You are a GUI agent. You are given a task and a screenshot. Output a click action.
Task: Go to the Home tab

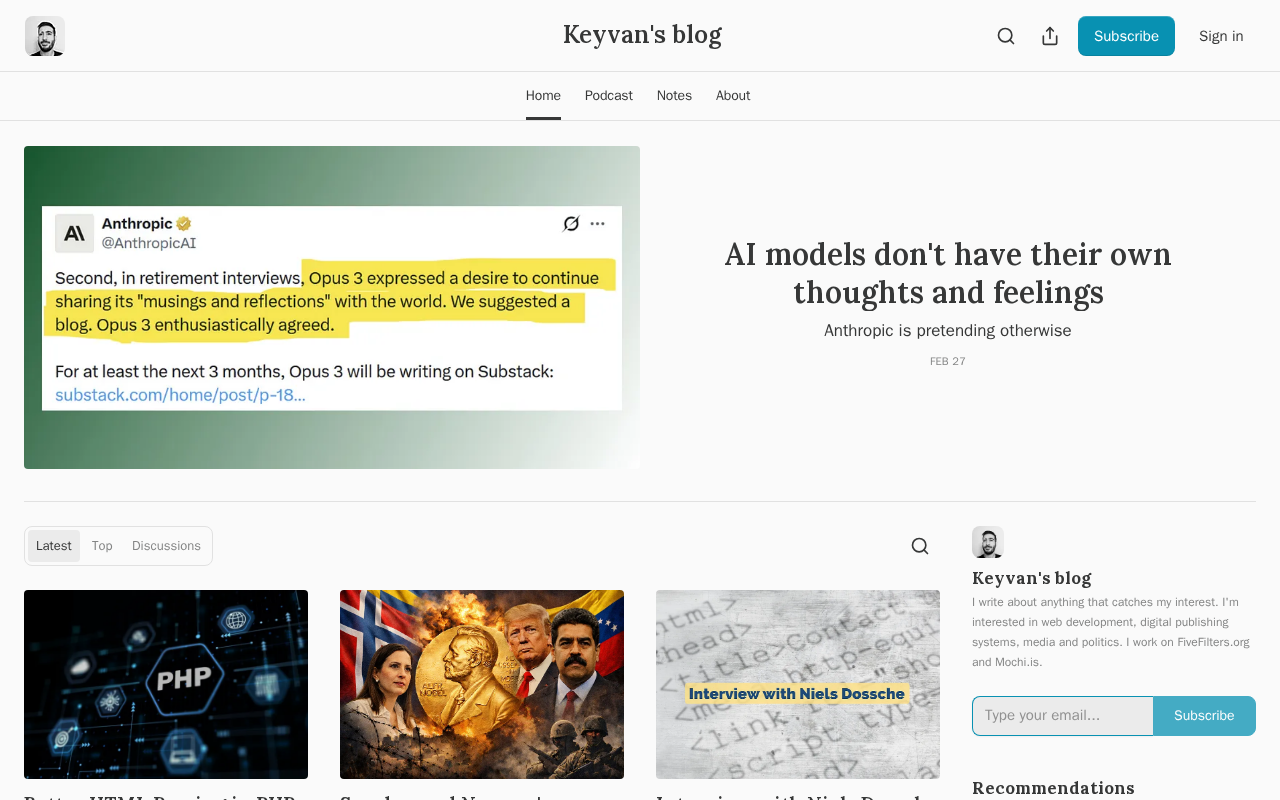point(543,96)
